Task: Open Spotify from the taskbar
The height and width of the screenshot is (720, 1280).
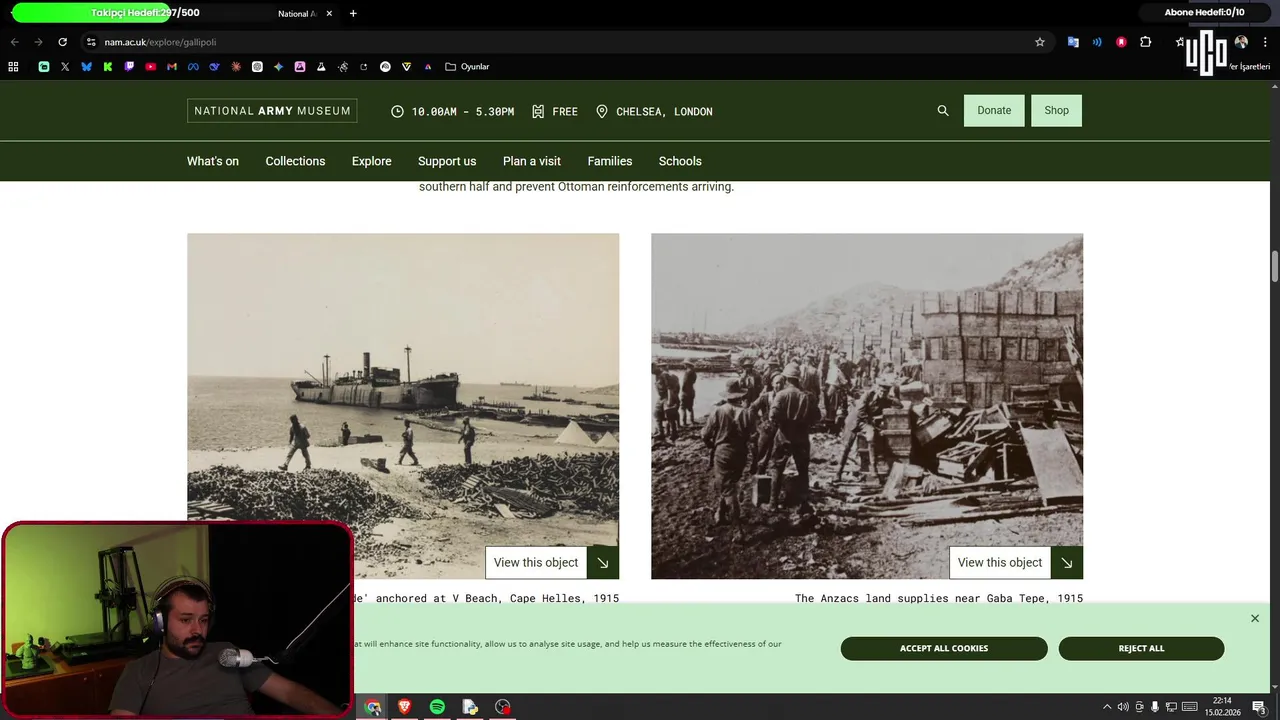Action: click(437, 707)
